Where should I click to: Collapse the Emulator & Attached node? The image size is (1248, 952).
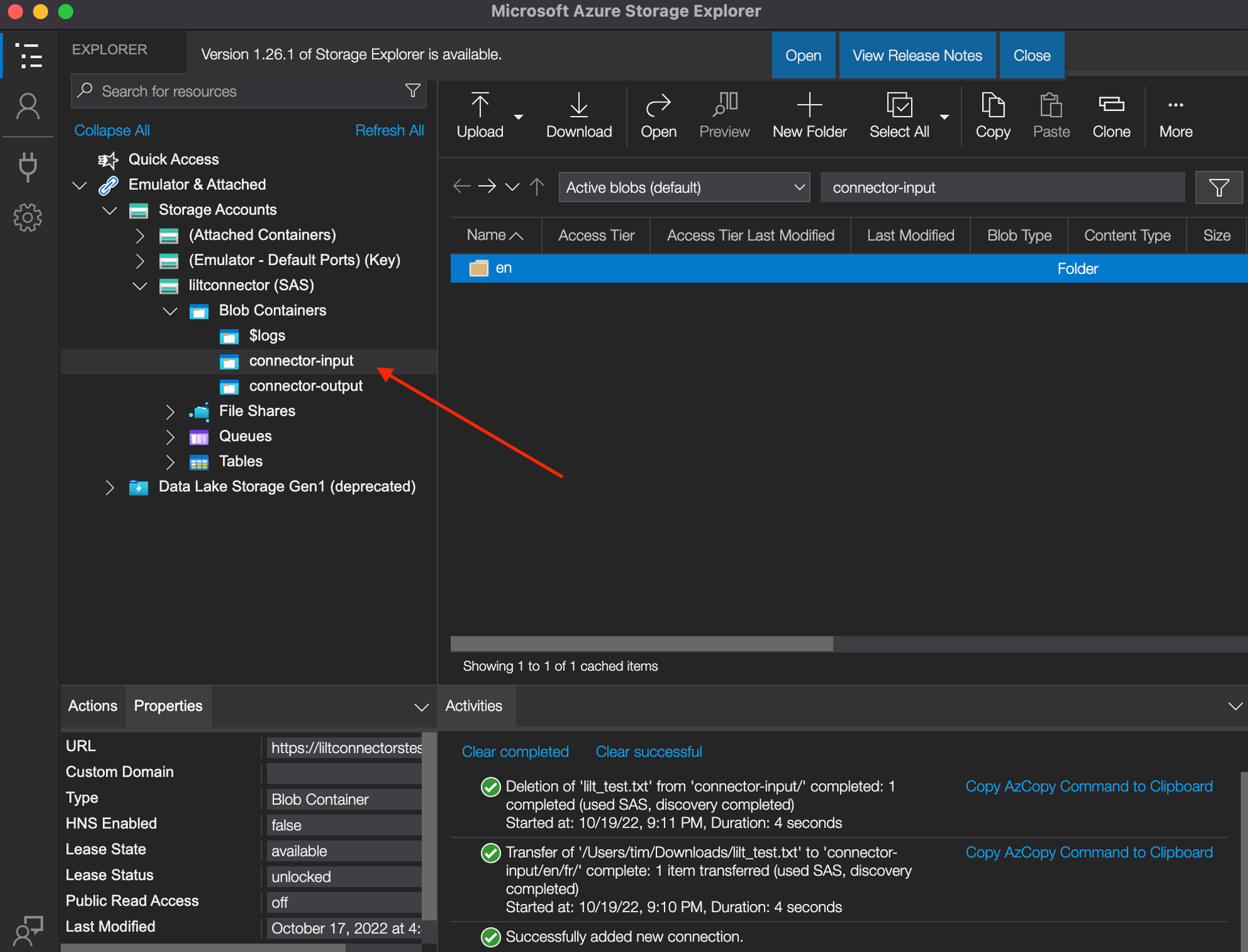click(79, 185)
